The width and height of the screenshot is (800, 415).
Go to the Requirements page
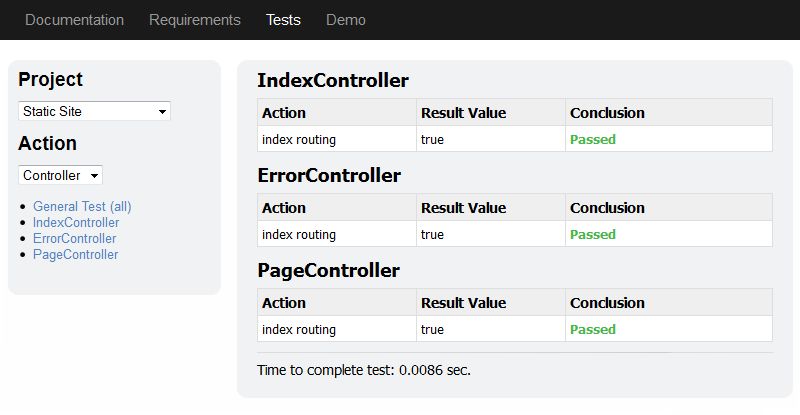tap(195, 20)
